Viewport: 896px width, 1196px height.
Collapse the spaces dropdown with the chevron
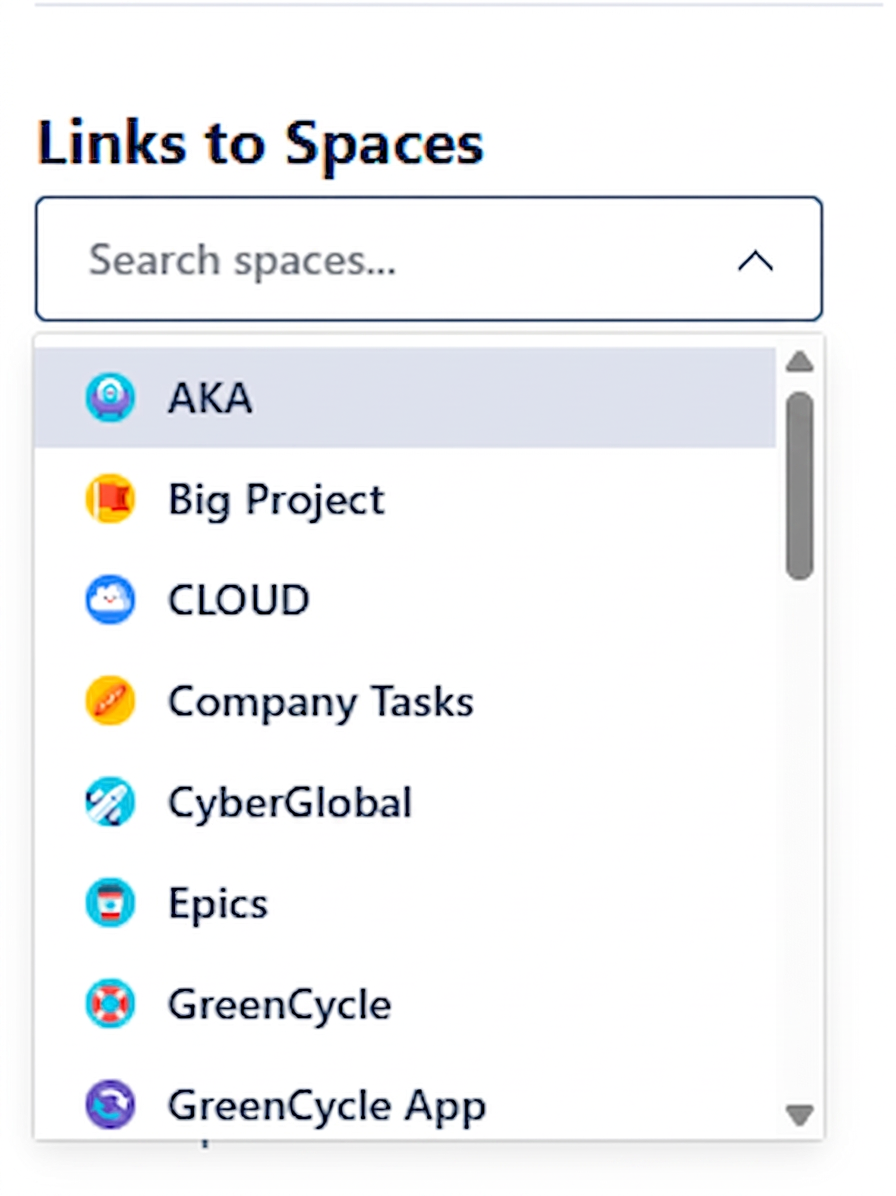point(755,261)
